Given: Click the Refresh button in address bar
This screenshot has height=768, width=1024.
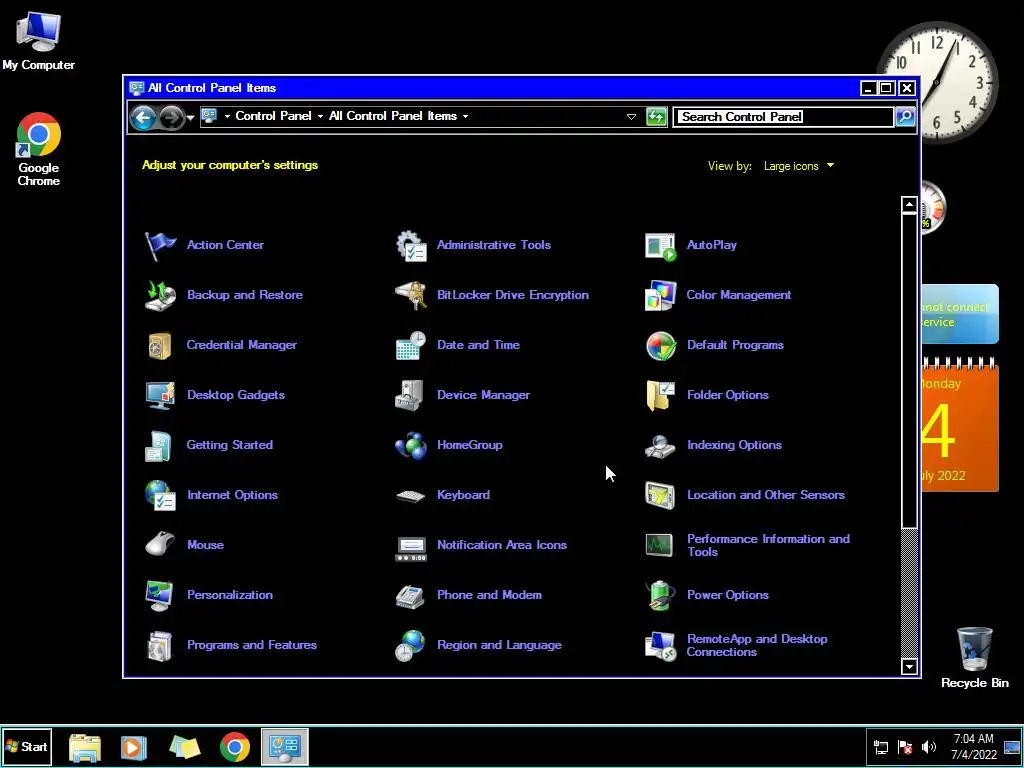Looking at the screenshot, I should coord(656,117).
